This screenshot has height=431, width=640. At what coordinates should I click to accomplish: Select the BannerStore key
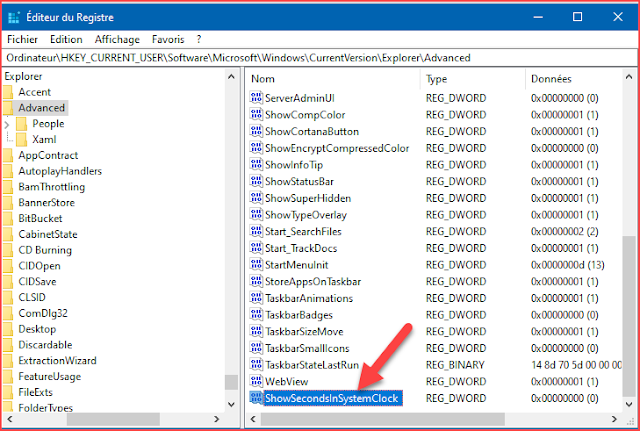click(x=47, y=203)
